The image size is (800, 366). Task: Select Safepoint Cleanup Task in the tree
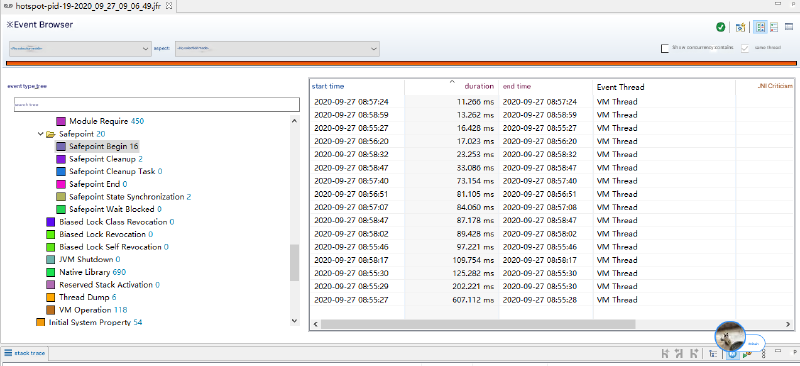[116, 172]
